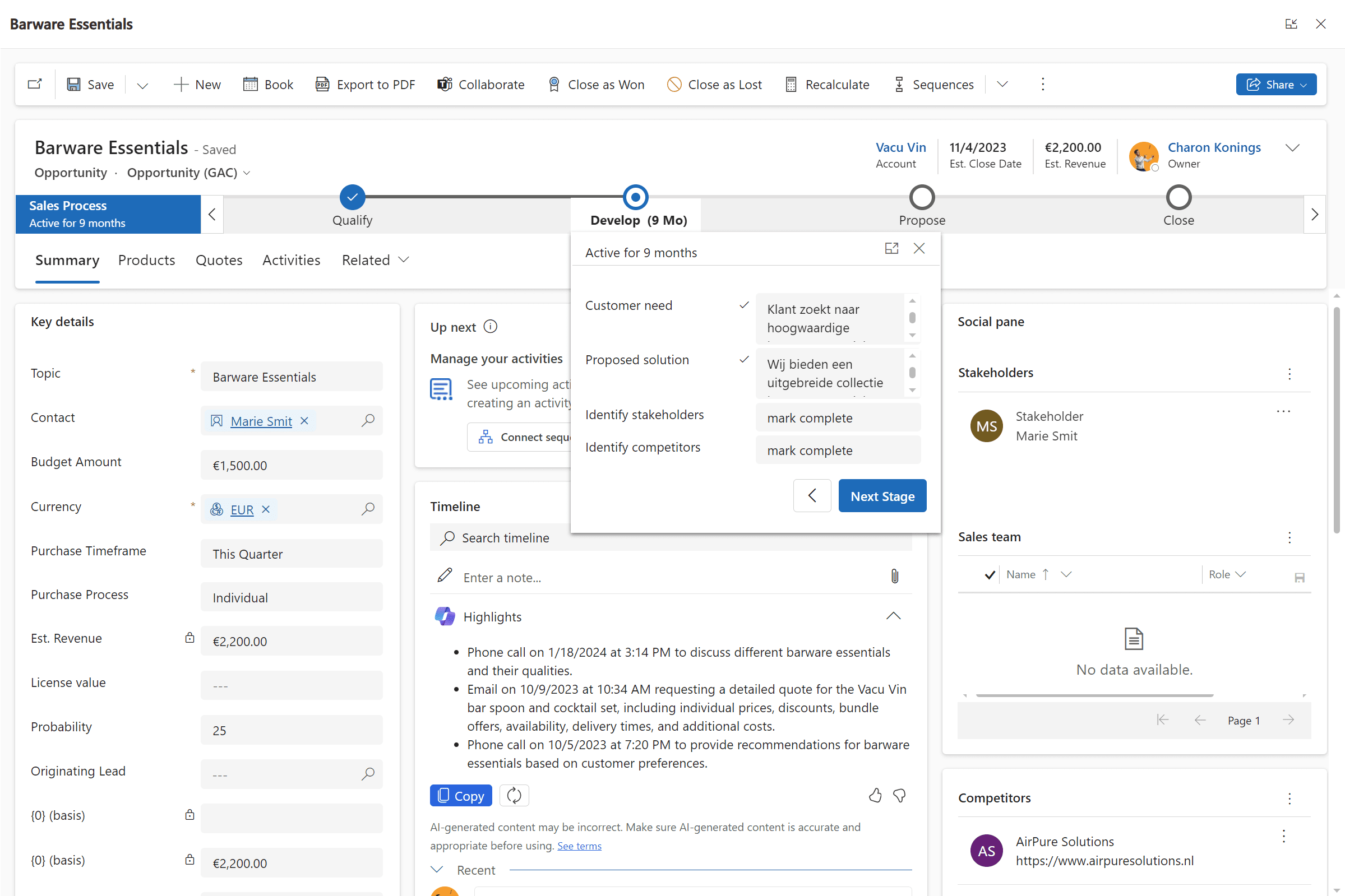This screenshot has height=896, width=1345.
Task: Close the Develop stage flyout
Action: click(918, 248)
